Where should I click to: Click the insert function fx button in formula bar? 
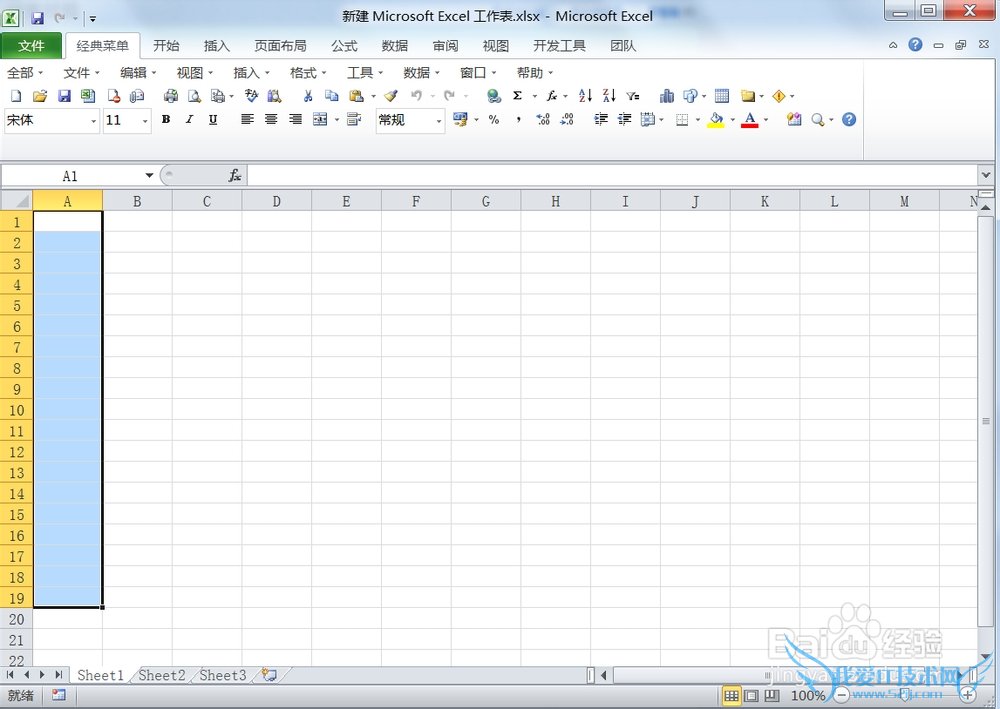235,175
